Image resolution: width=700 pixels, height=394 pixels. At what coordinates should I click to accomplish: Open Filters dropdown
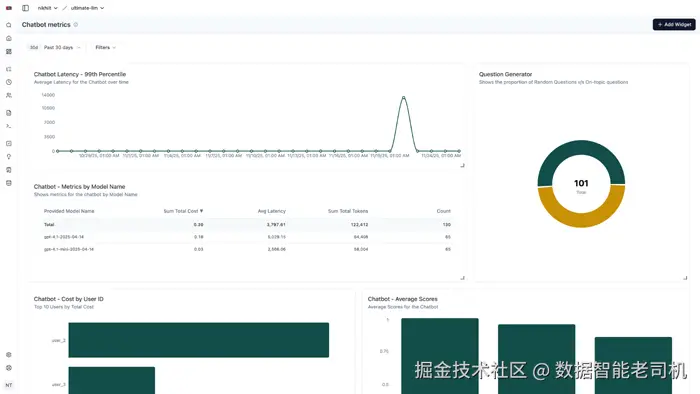tap(106, 47)
